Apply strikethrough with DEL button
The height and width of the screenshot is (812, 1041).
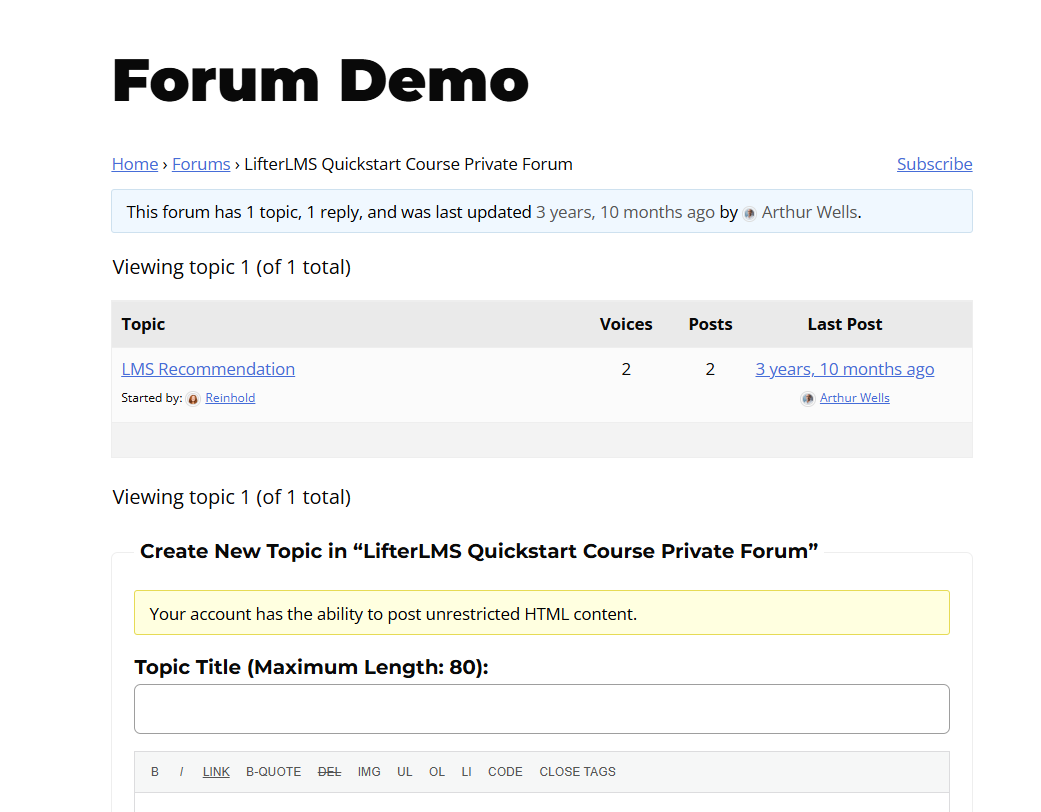[329, 772]
